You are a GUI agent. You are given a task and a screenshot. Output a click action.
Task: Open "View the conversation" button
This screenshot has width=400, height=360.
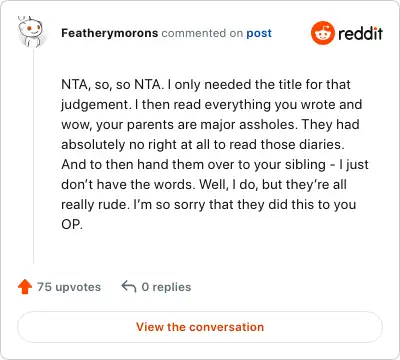[x=200, y=327]
